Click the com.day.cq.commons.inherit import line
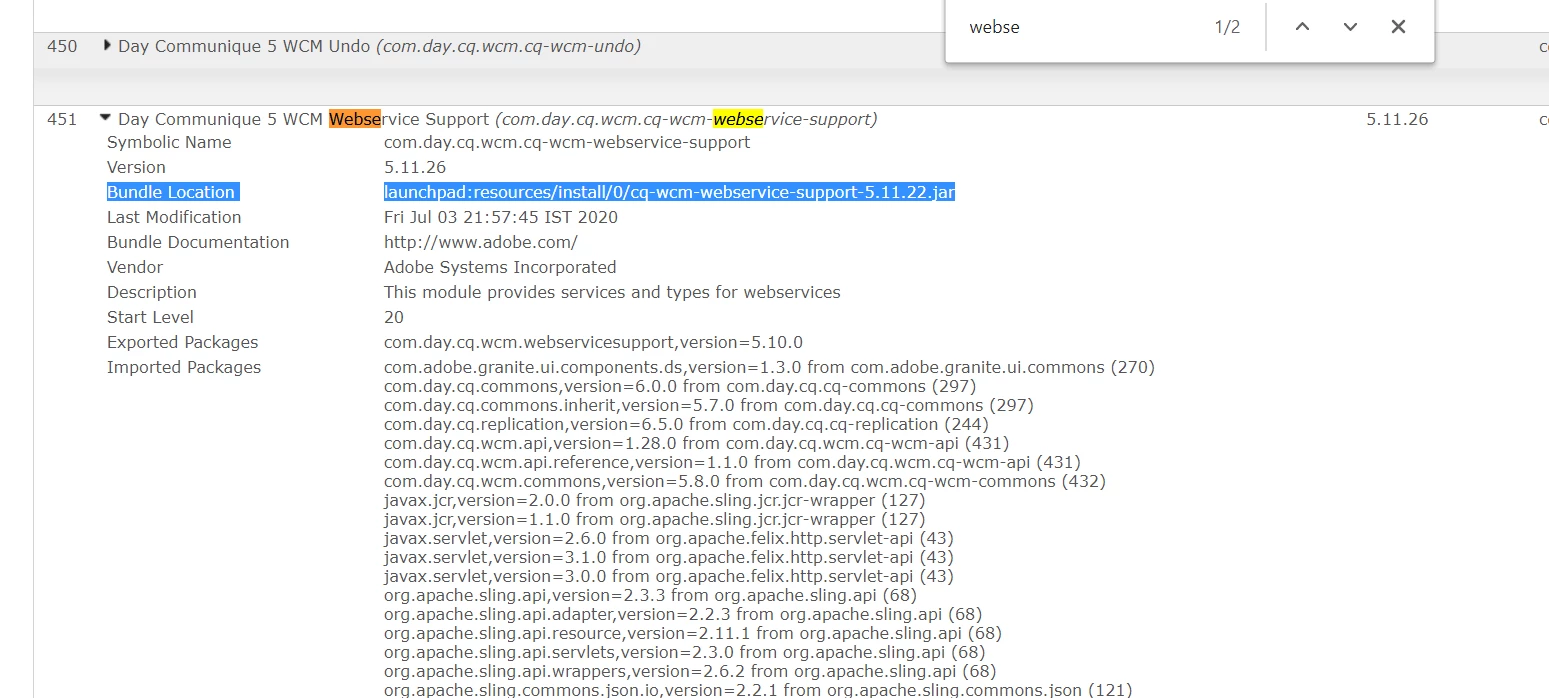This screenshot has width=1549, height=698. point(709,405)
